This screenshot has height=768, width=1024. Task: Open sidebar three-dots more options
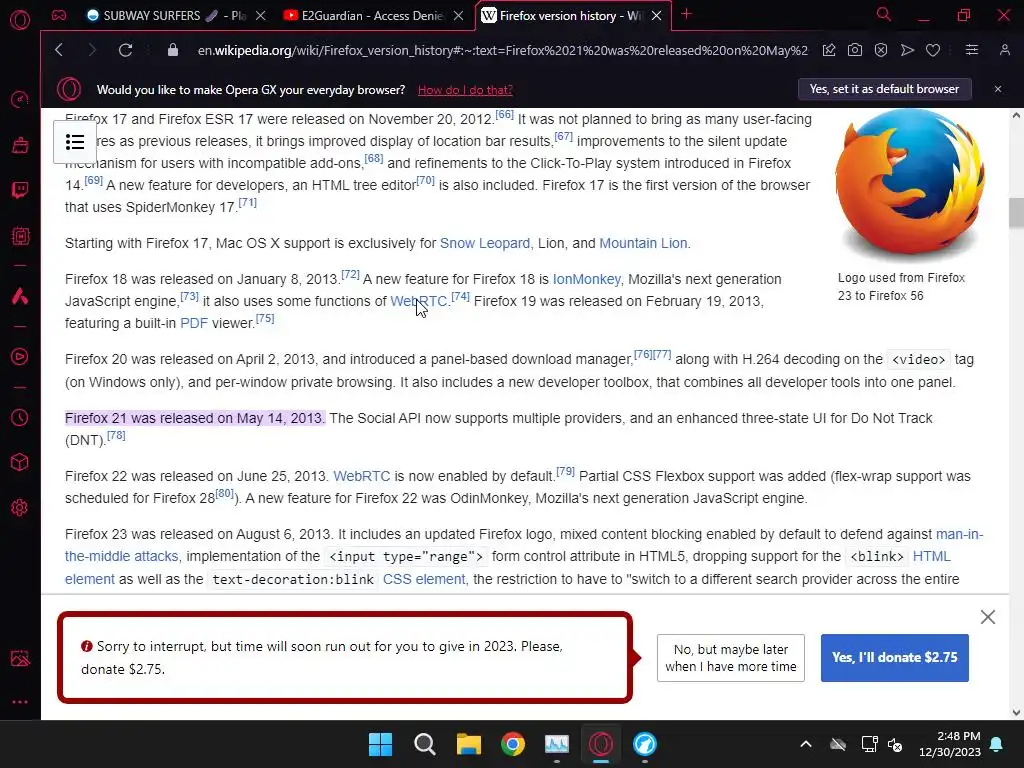[x=20, y=702]
